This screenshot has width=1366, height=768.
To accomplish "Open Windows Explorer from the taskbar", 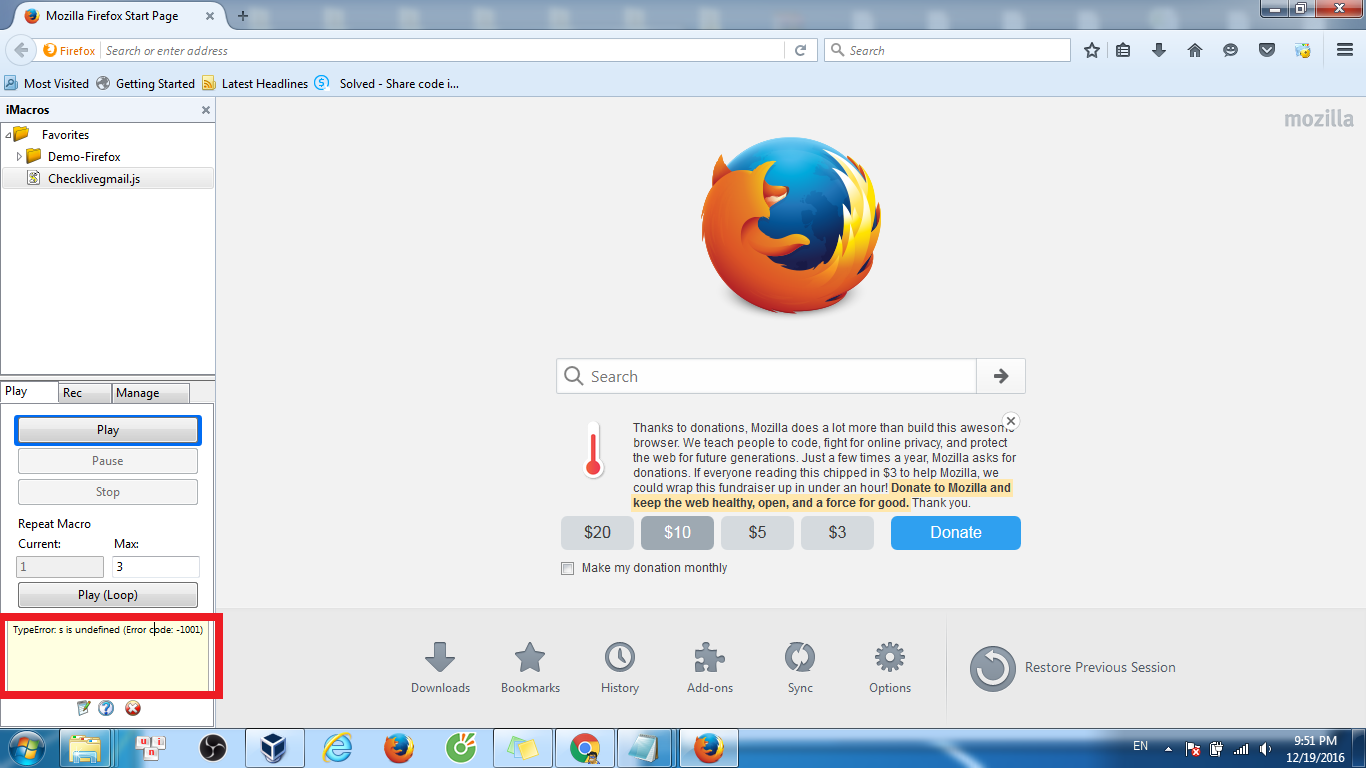I will coord(85,748).
